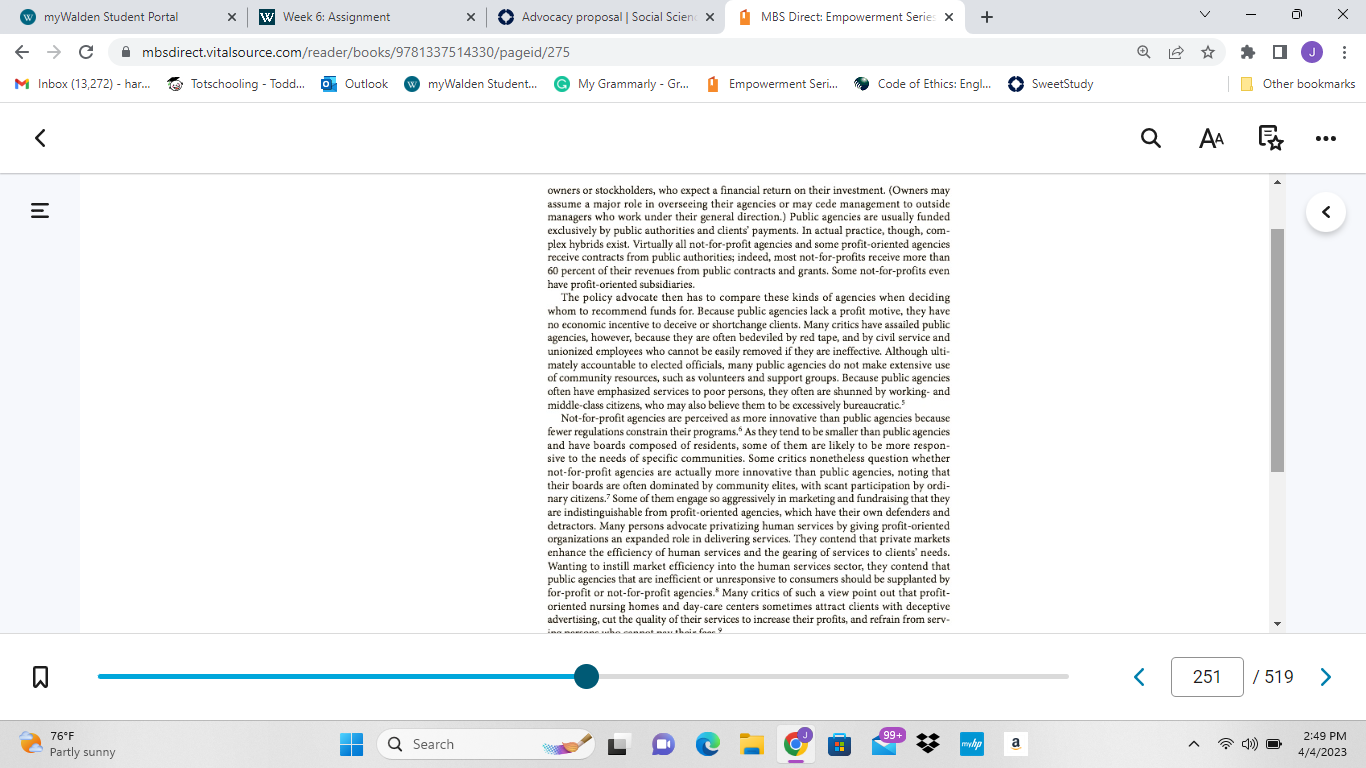Image resolution: width=1366 pixels, height=768 pixels.
Task: Open the tab search dropdown chevron
Action: (x=1204, y=15)
